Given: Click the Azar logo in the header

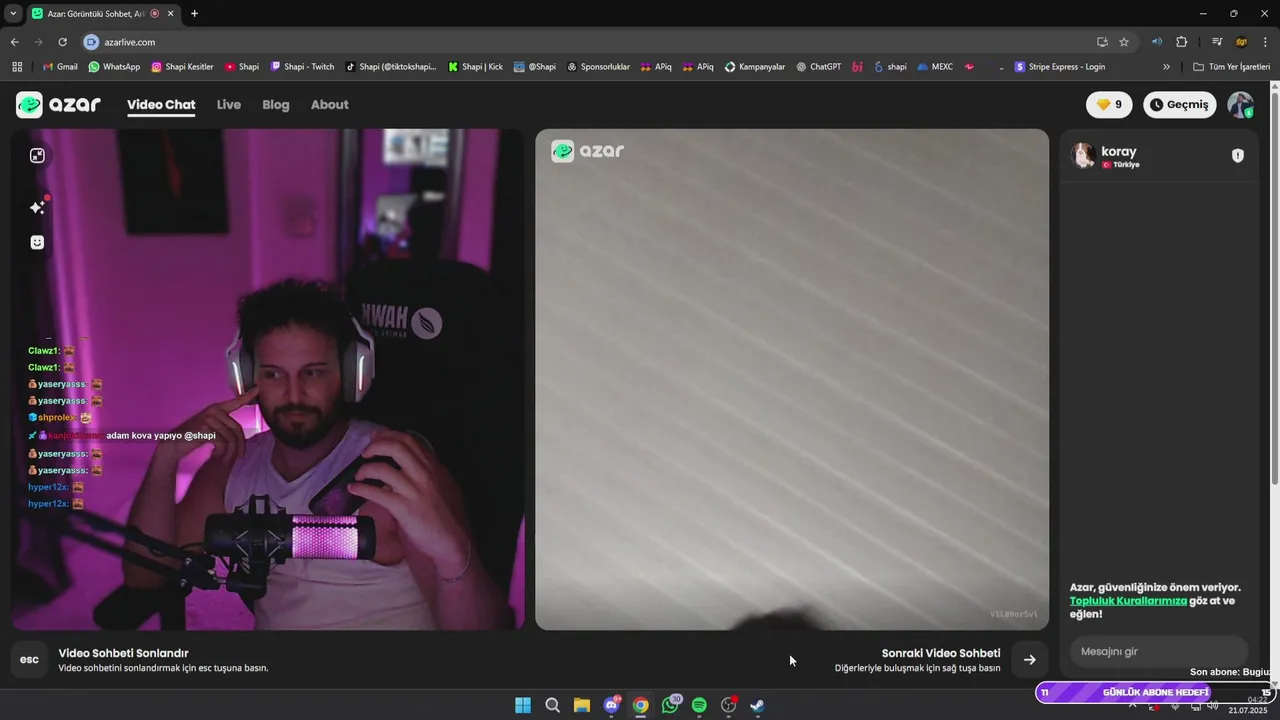Looking at the screenshot, I should pyautogui.click(x=58, y=105).
